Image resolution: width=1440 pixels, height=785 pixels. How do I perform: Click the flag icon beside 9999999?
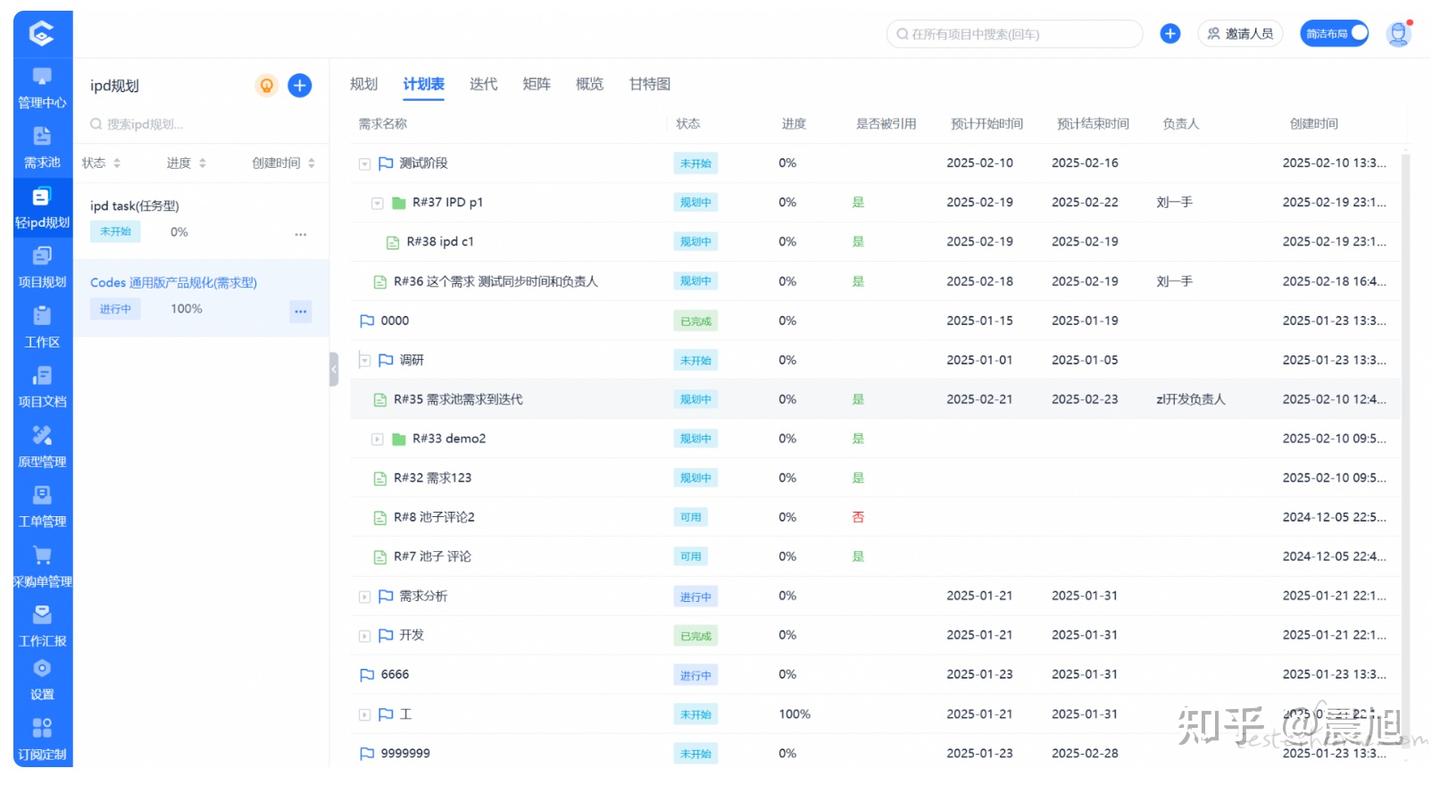(x=367, y=754)
